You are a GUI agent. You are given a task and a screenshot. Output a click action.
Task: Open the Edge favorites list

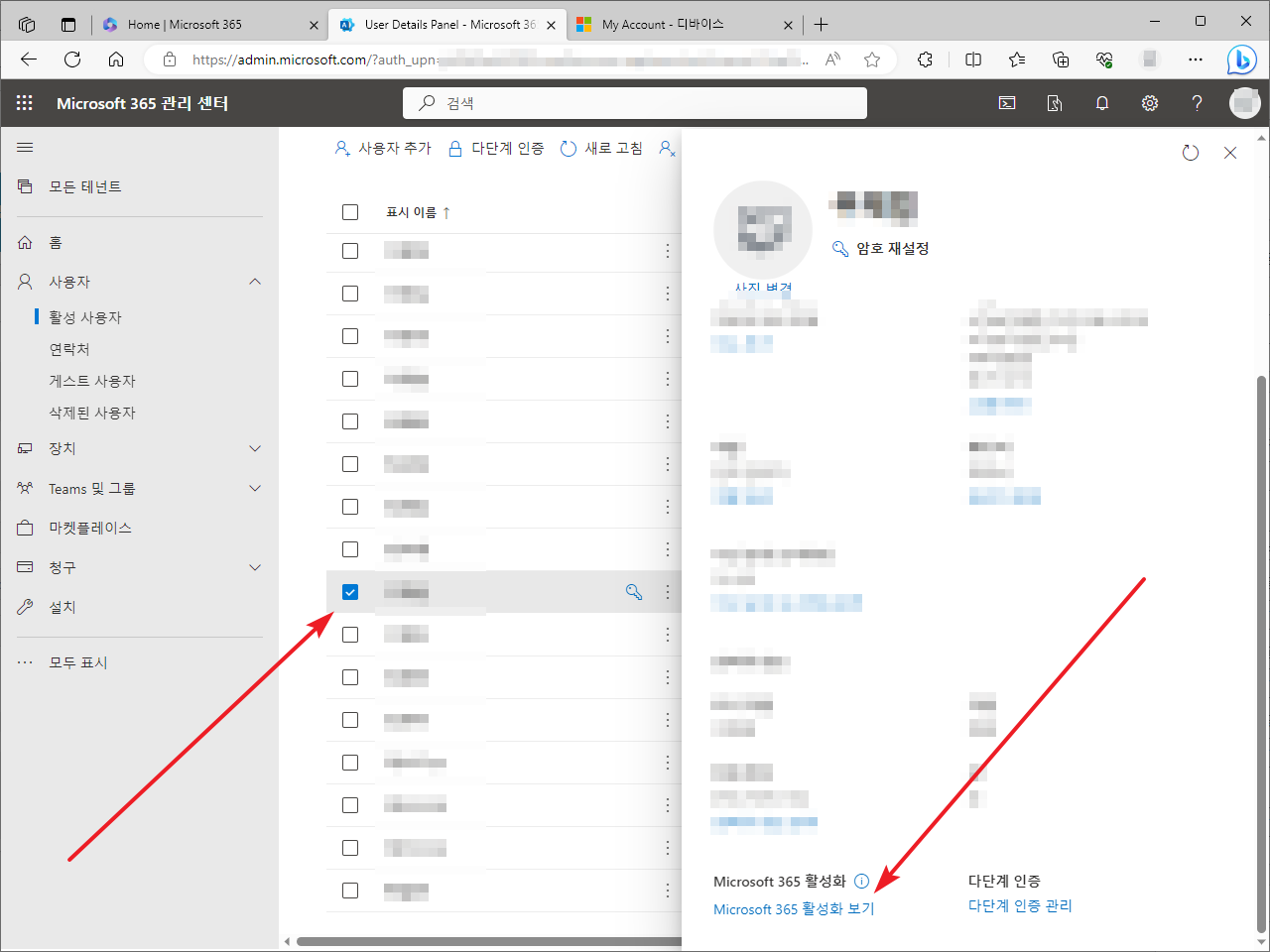click(1017, 59)
